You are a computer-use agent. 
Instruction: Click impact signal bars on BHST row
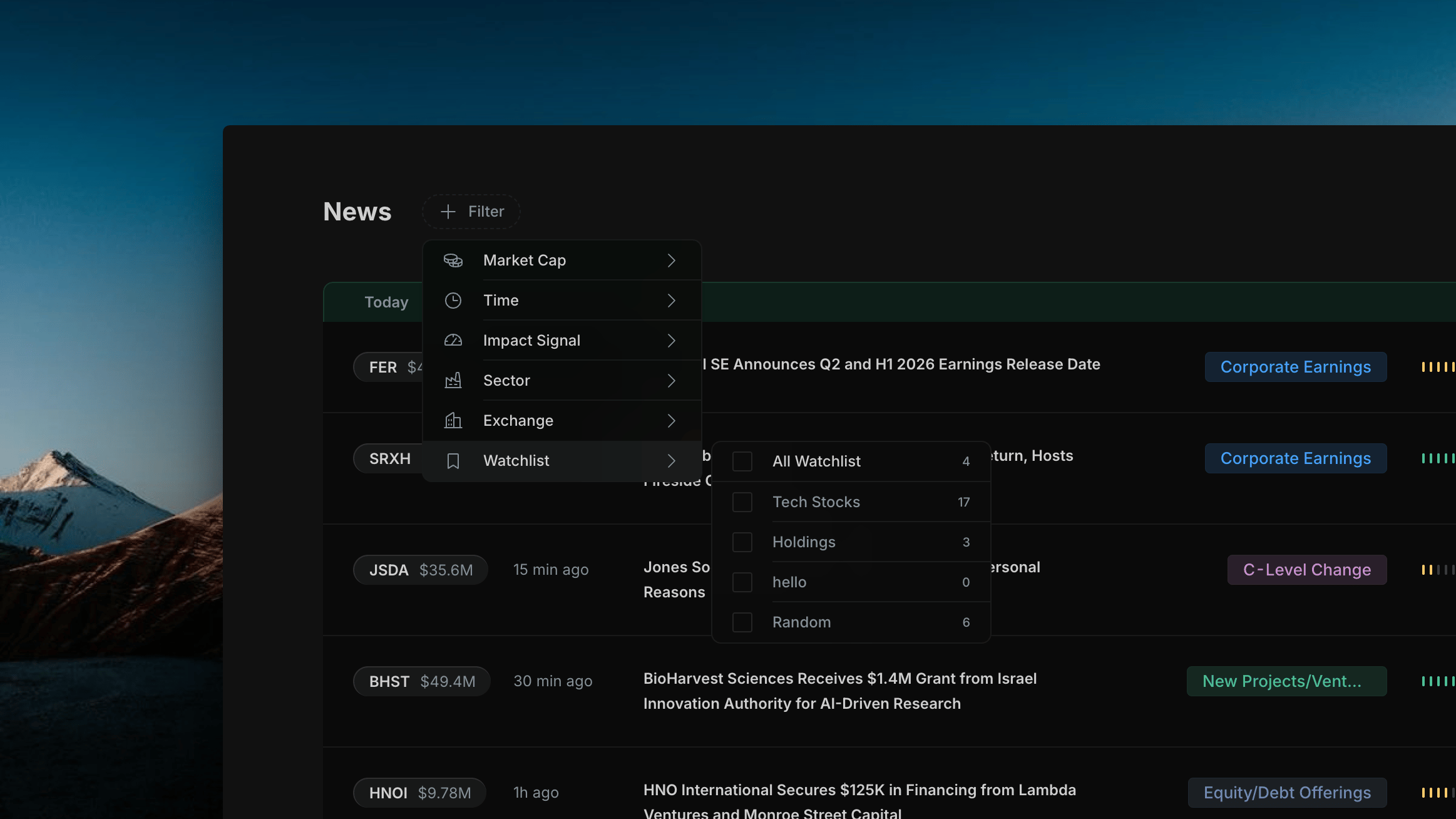(1438, 681)
